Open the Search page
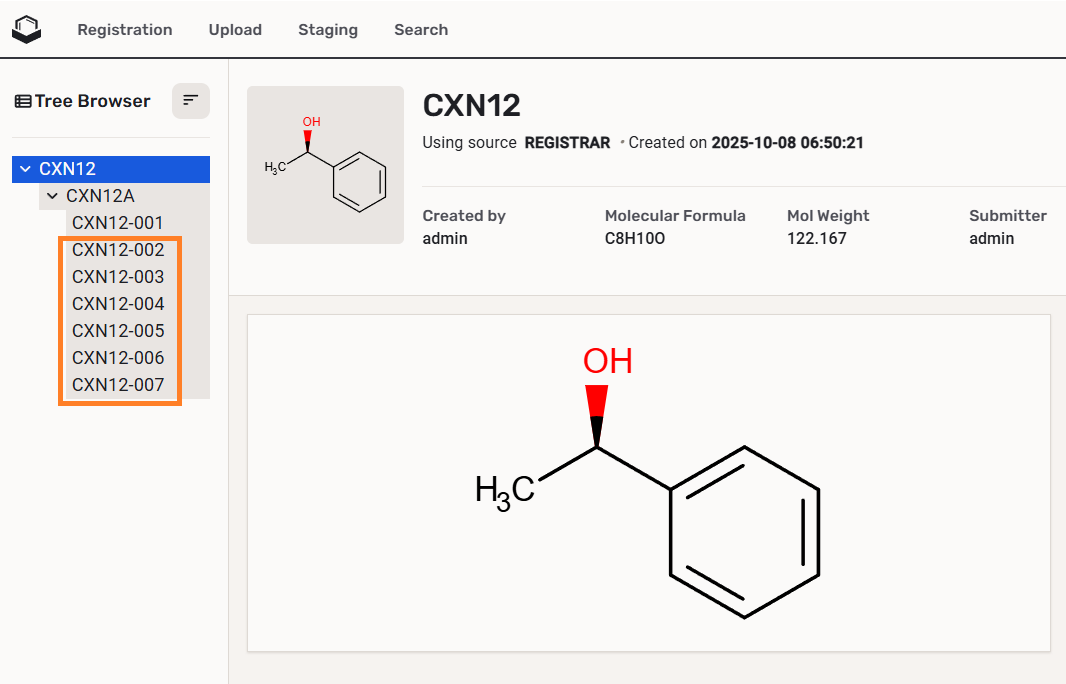The image size is (1066, 684). click(421, 30)
